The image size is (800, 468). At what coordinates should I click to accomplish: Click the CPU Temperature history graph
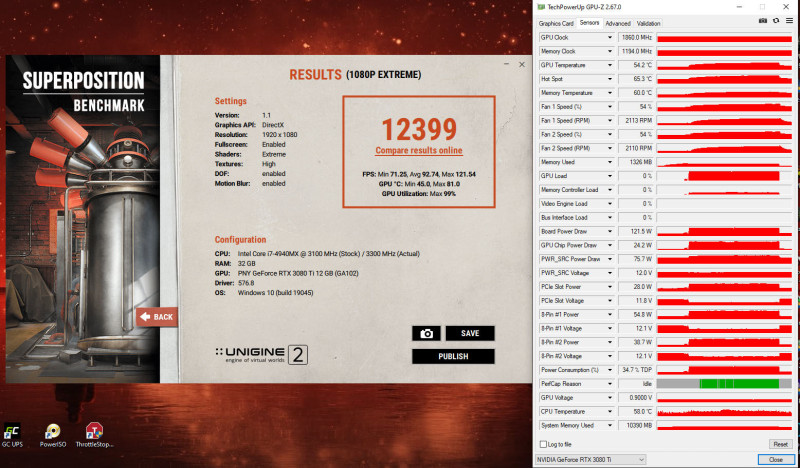tap(724, 411)
